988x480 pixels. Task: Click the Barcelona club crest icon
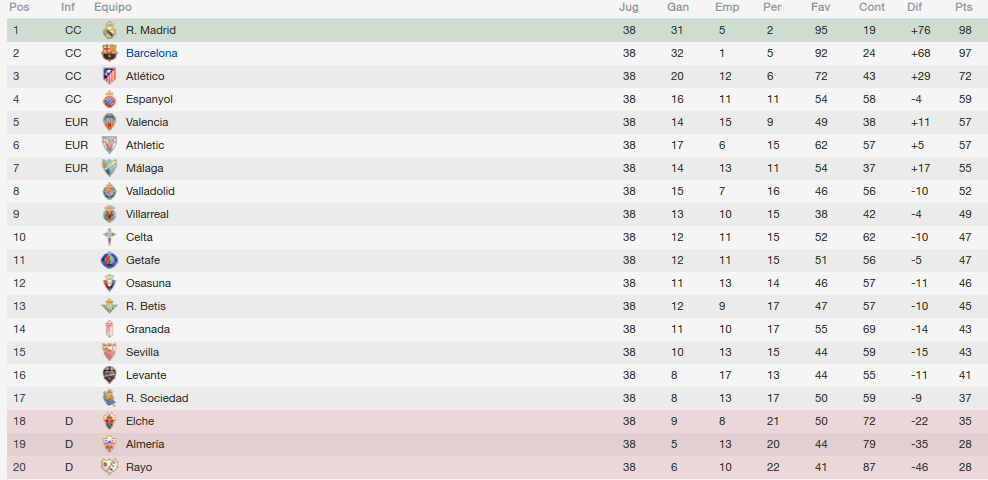point(110,53)
